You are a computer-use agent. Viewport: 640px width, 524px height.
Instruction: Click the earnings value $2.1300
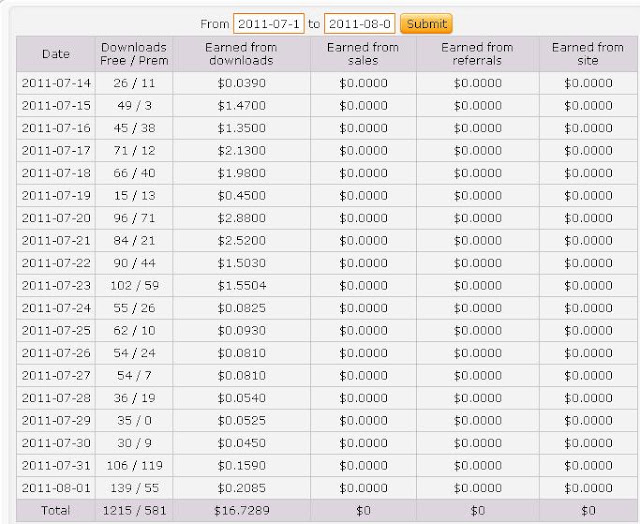click(241, 151)
